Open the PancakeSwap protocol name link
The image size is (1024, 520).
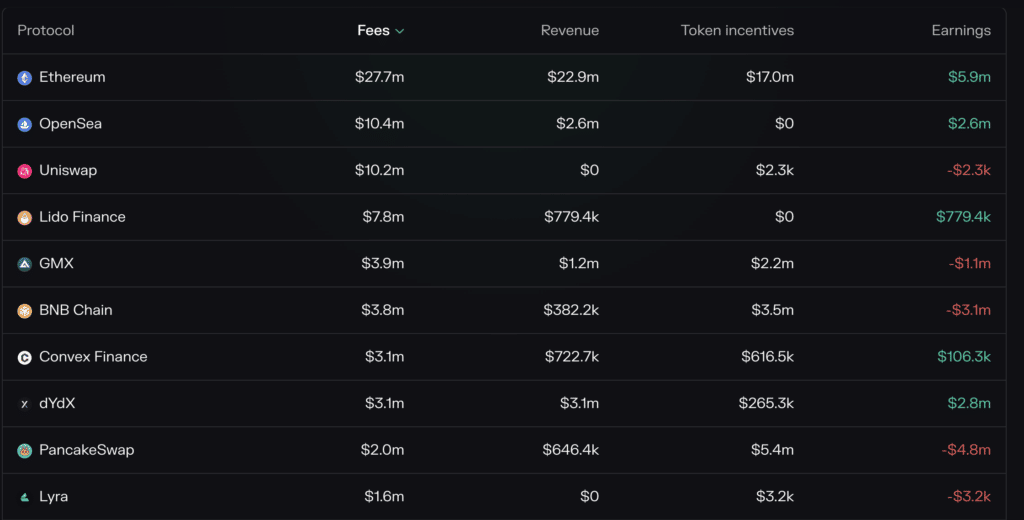click(x=86, y=450)
